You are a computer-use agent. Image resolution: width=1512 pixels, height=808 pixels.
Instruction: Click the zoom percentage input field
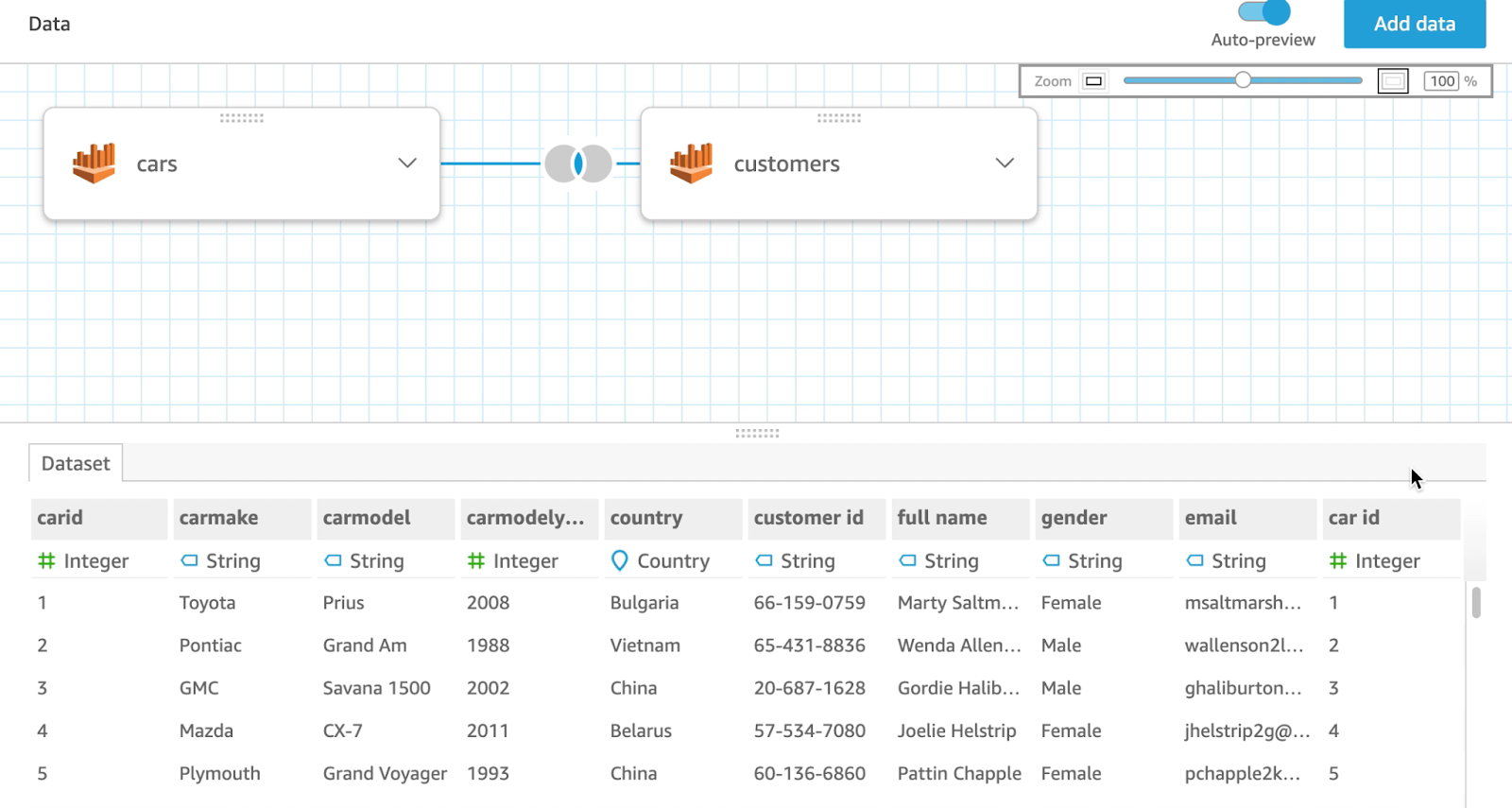click(x=1442, y=81)
